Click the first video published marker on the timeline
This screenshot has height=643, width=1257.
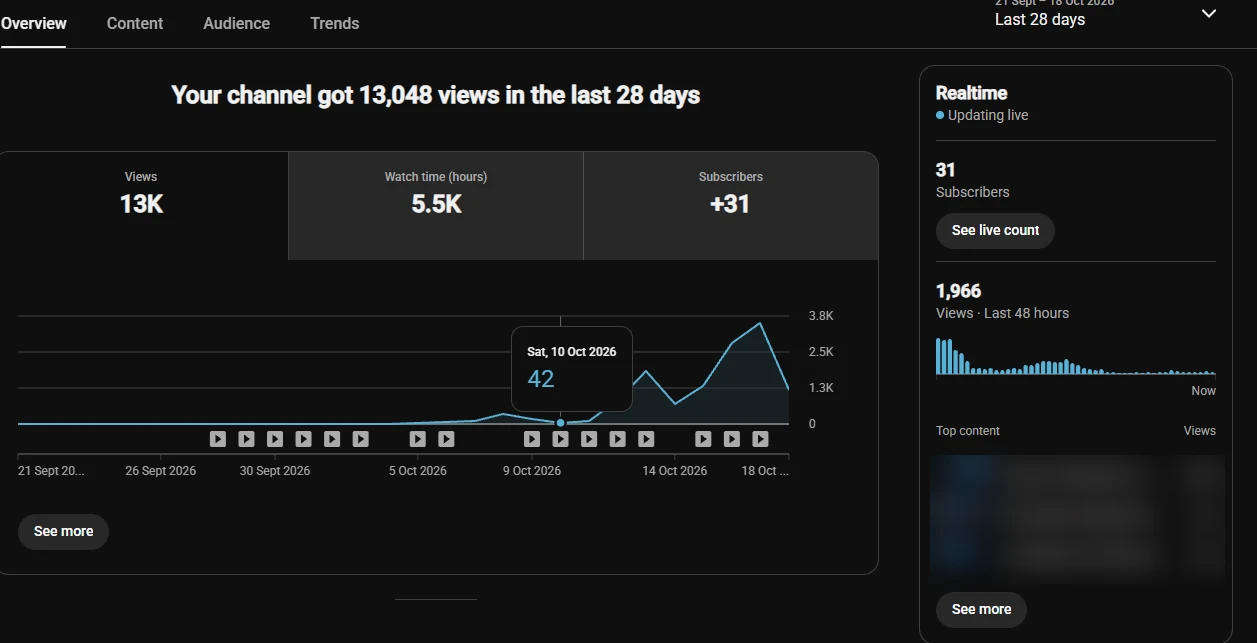[218, 438]
